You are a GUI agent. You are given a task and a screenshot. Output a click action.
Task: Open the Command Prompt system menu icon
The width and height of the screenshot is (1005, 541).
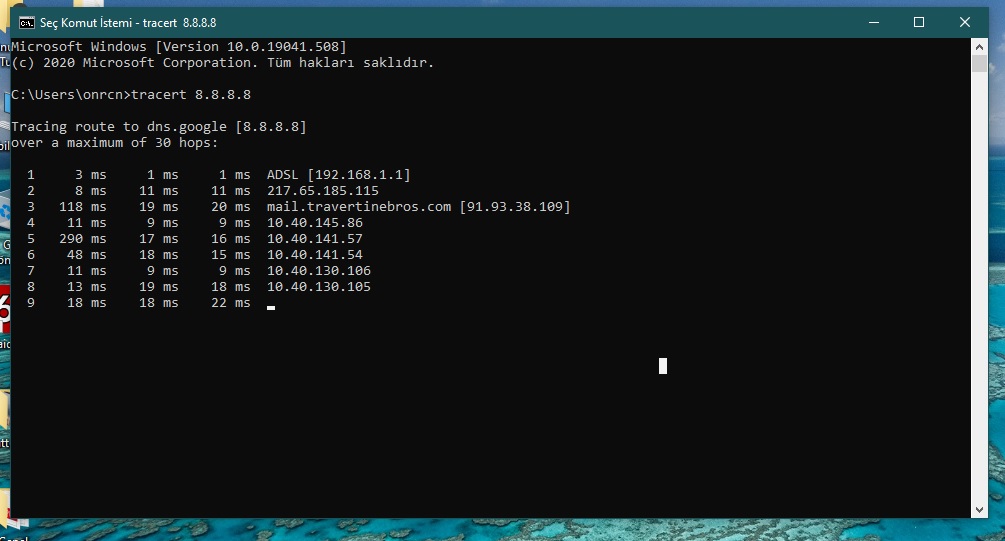[x=26, y=23]
